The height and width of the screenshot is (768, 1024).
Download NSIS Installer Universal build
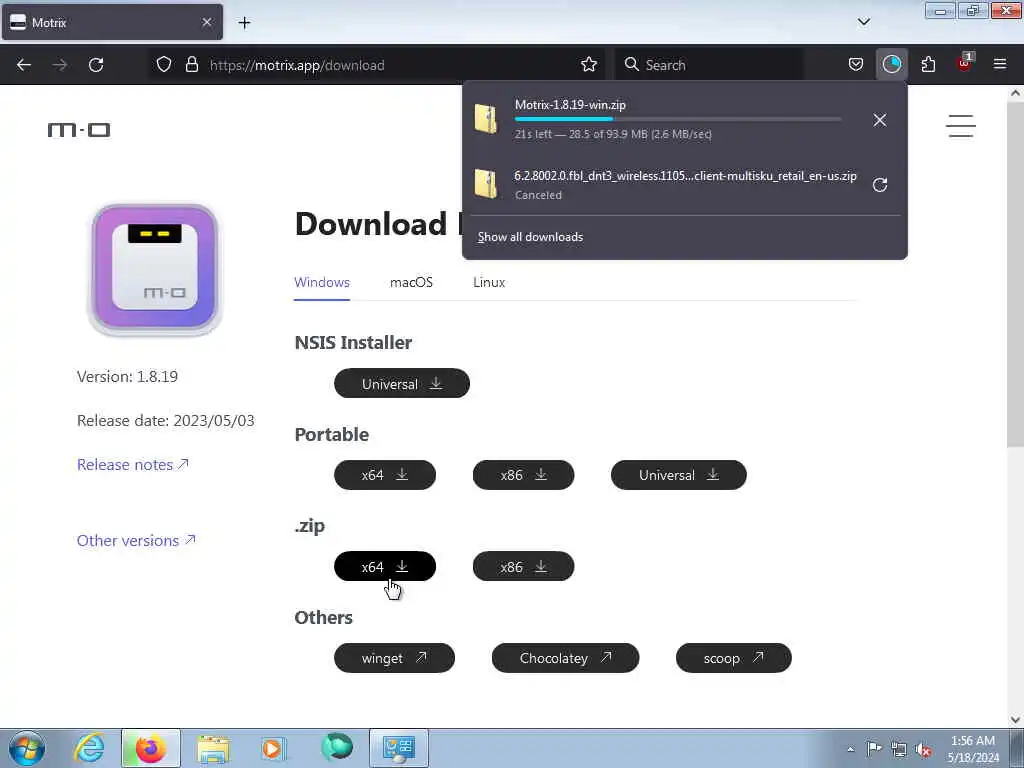pyautogui.click(x=402, y=383)
